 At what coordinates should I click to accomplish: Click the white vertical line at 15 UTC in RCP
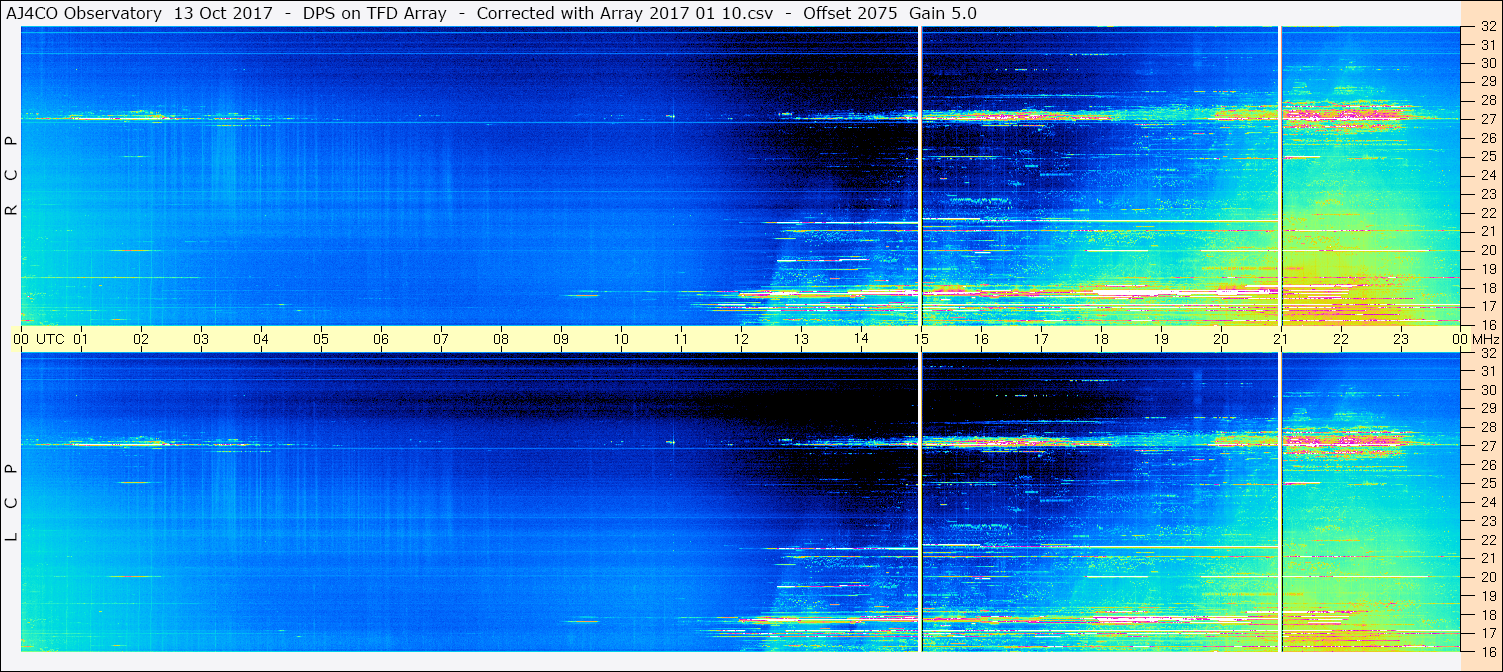pyautogui.click(x=920, y=176)
